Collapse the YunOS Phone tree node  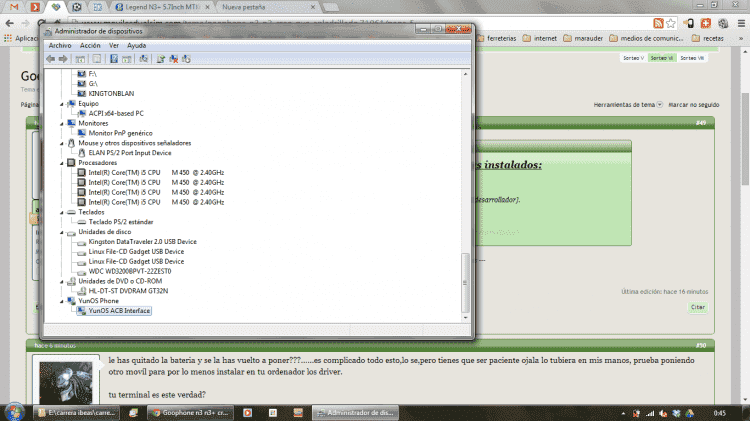pyautogui.click(x=62, y=301)
